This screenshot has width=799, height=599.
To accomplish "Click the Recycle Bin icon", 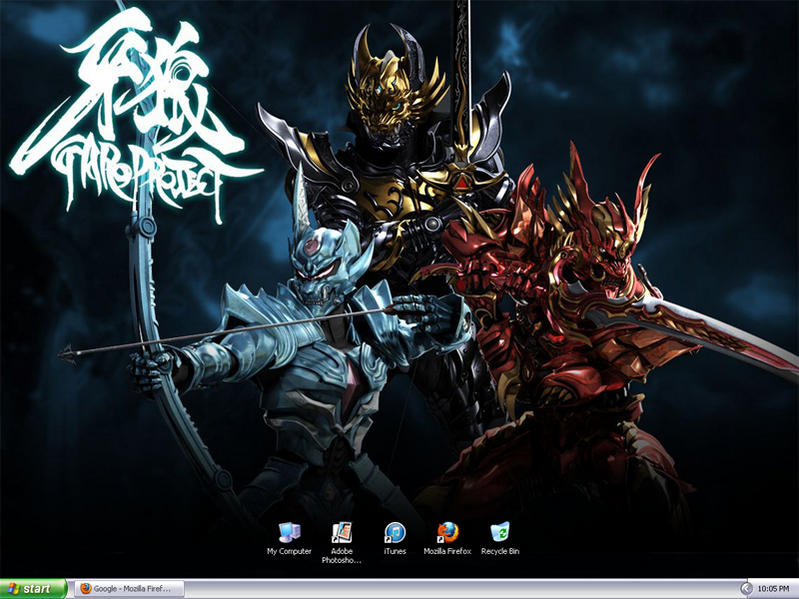I will coord(500,531).
